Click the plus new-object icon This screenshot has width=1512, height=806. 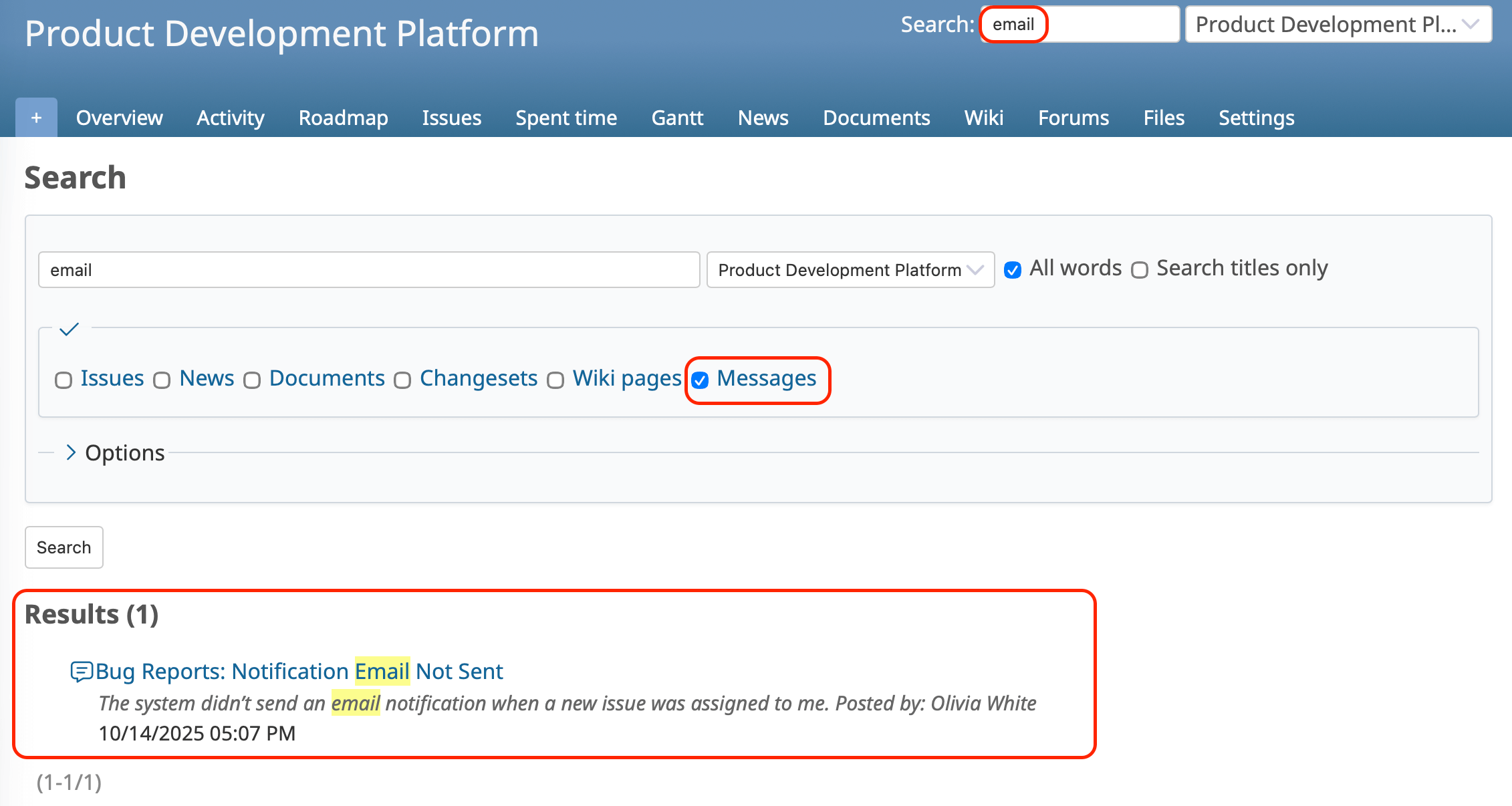point(36,118)
